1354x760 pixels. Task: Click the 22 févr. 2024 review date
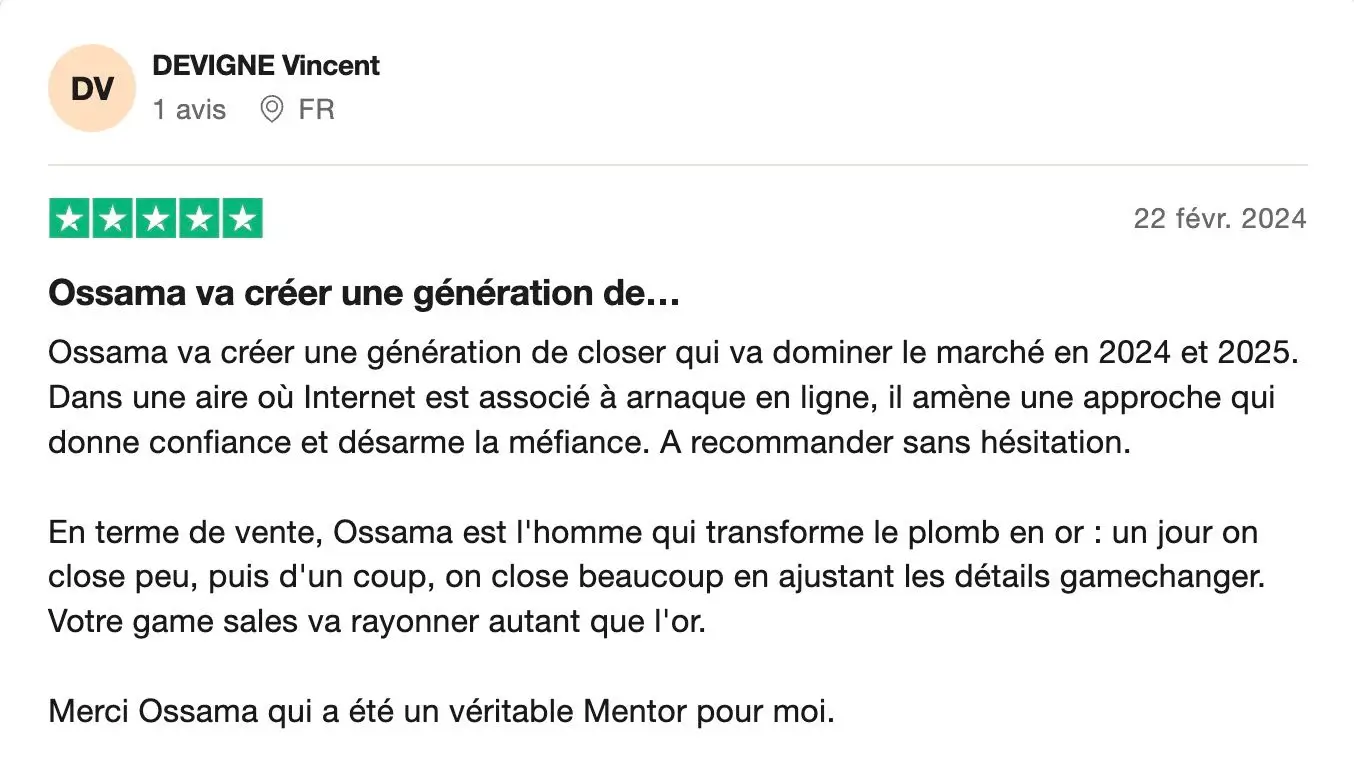[x=1219, y=219]
